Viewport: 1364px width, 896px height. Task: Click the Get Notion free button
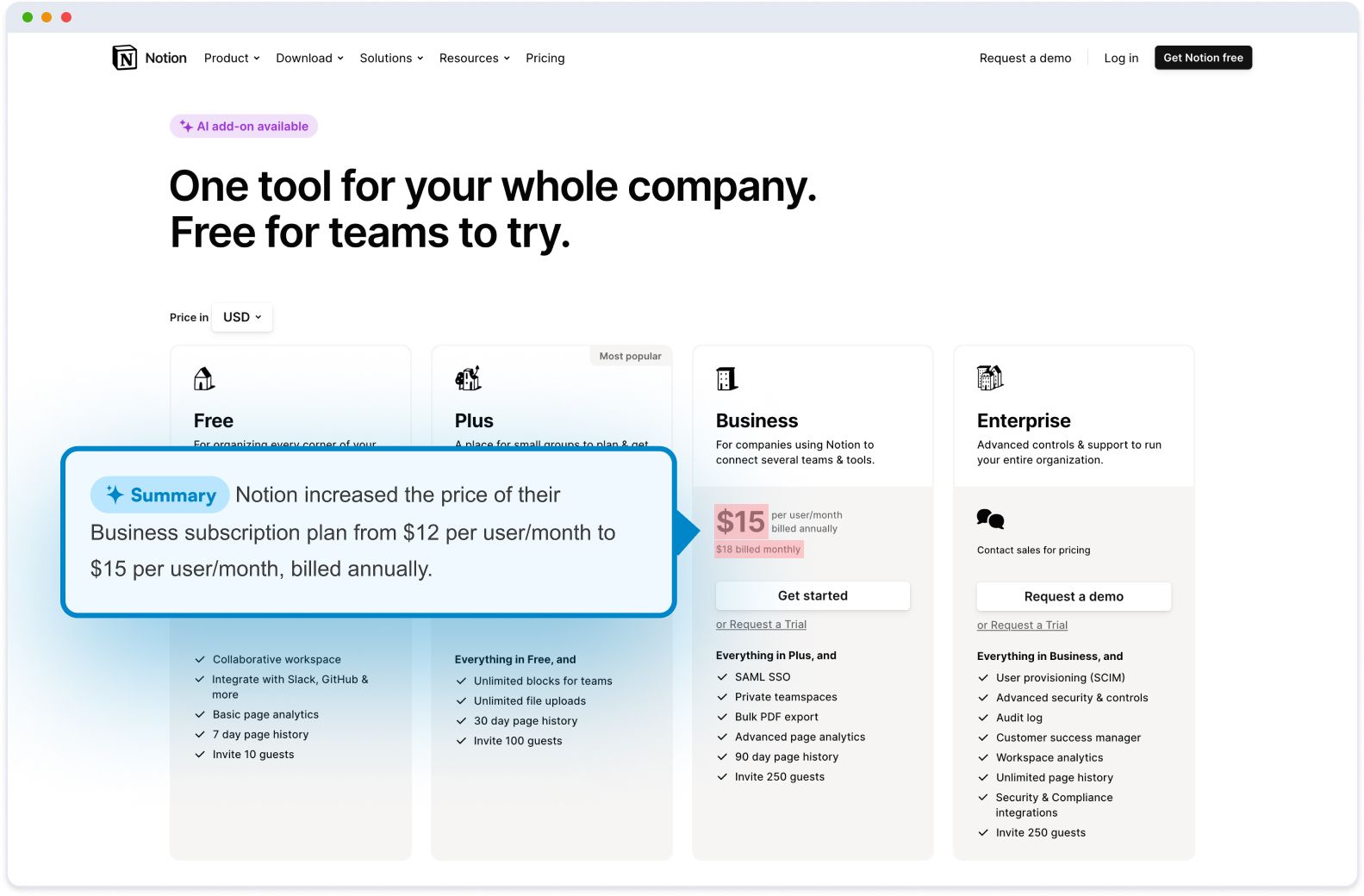click(x=1203, y=58)
